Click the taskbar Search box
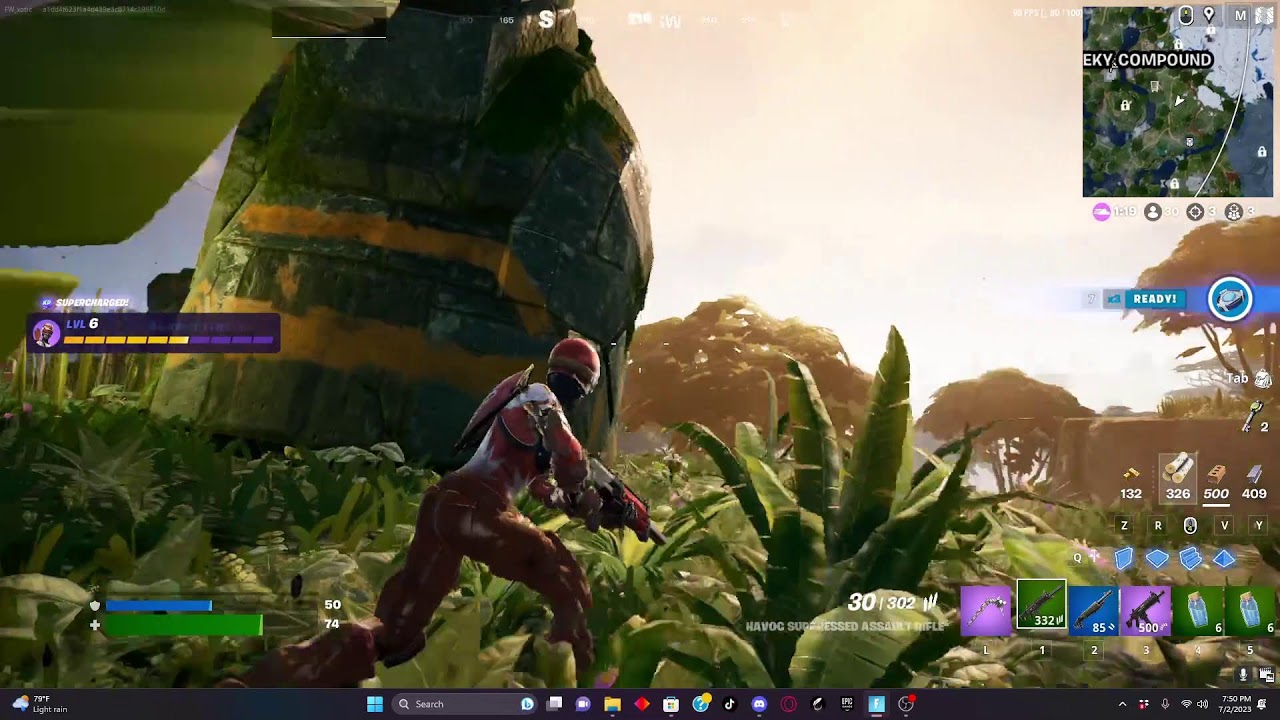This screenshot has height=720, width=1280. point(465,704)
